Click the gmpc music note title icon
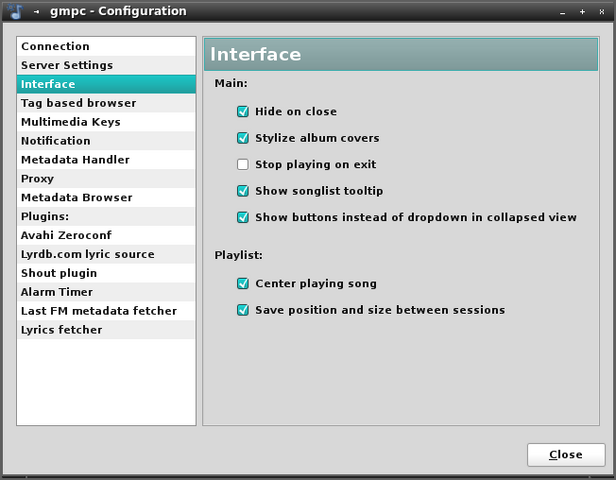Screen dimensions: 616x480 point(15,11)
